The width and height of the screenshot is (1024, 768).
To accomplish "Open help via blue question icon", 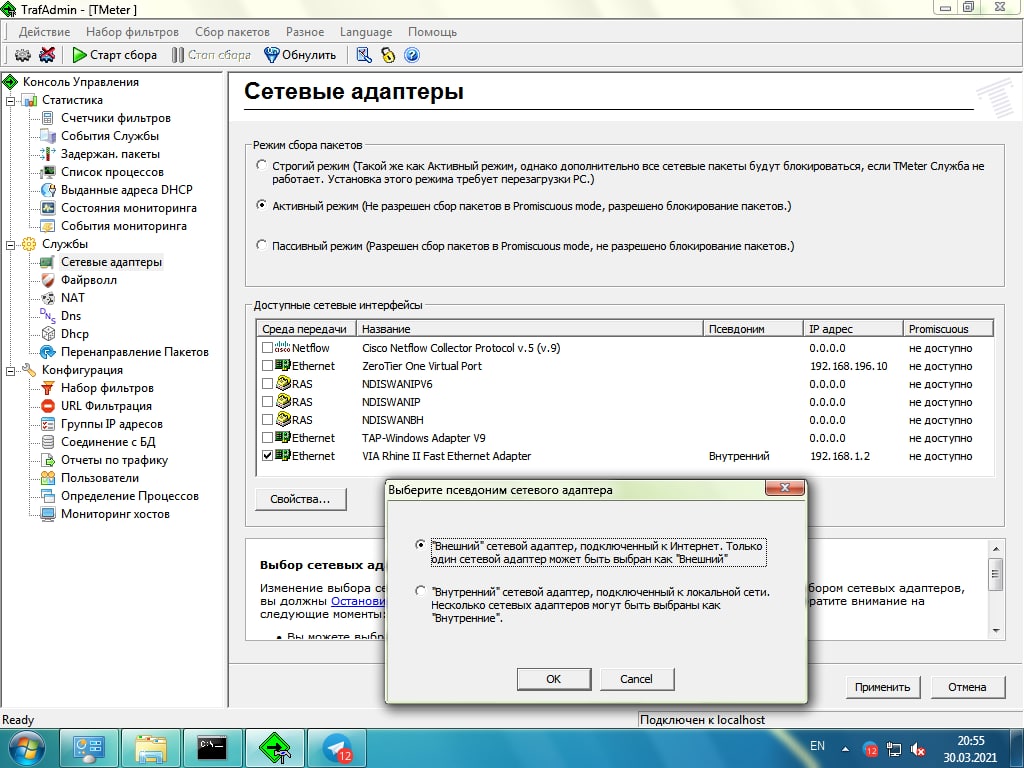I will (411, 55).
